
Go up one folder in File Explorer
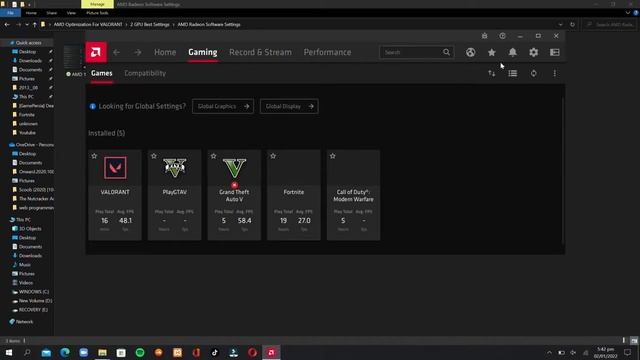coord(35,24)
